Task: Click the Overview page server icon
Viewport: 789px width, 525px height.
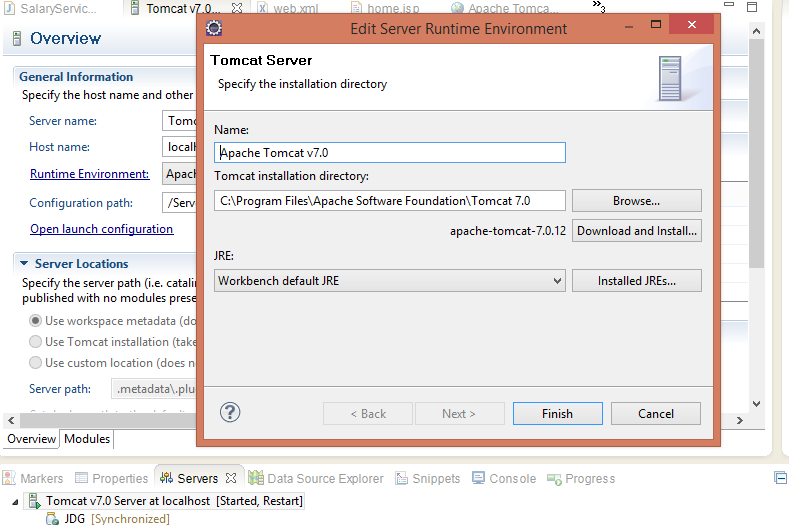Action: point(17,38)
